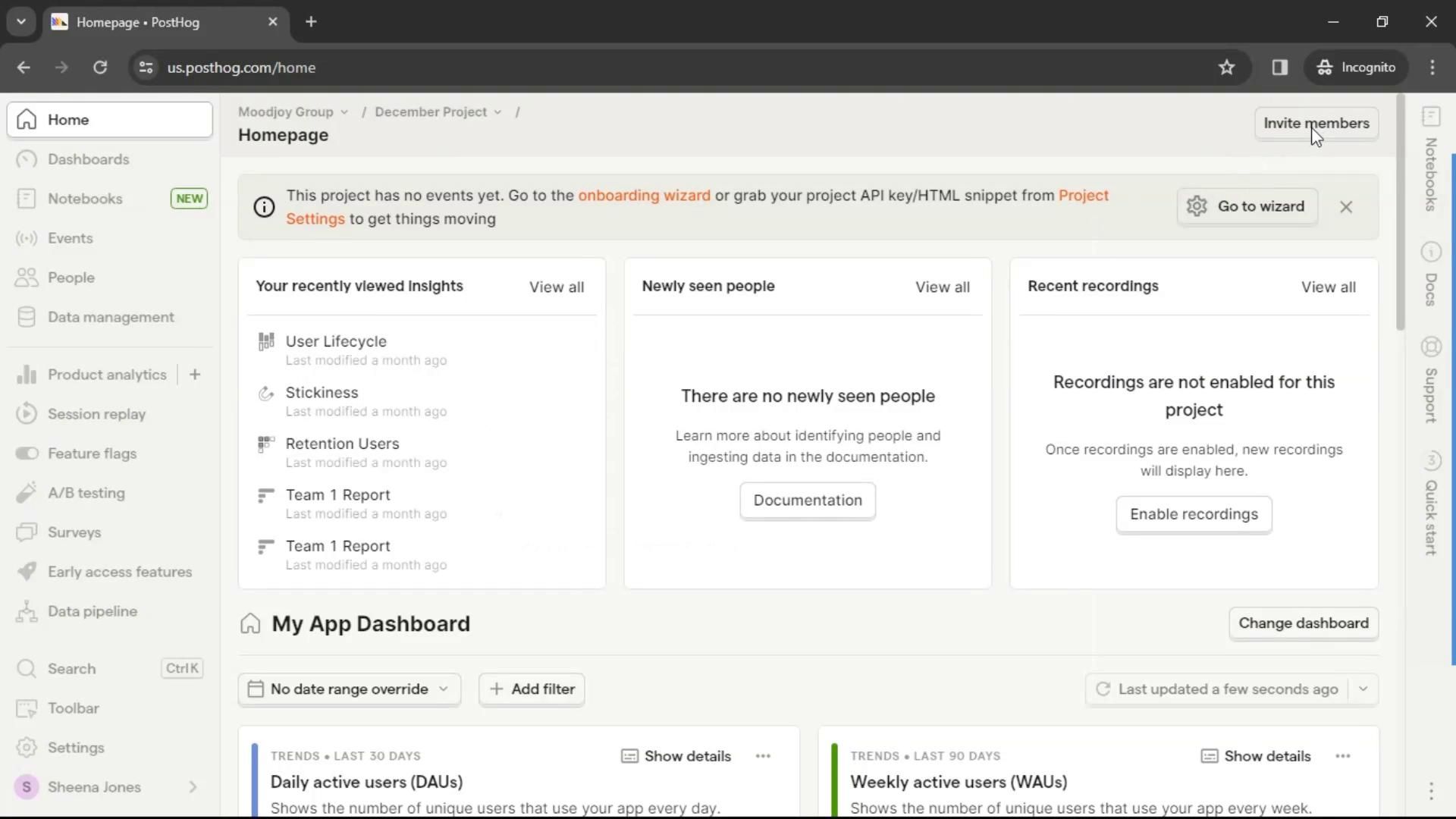Click the Invite members button
Image resolution: width=1456 pixels, height=819 pixels.
[x=1316, y=124]
